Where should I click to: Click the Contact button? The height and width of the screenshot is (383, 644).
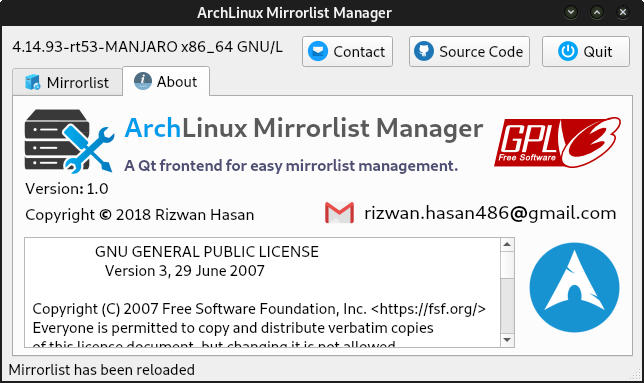point(347,51)
